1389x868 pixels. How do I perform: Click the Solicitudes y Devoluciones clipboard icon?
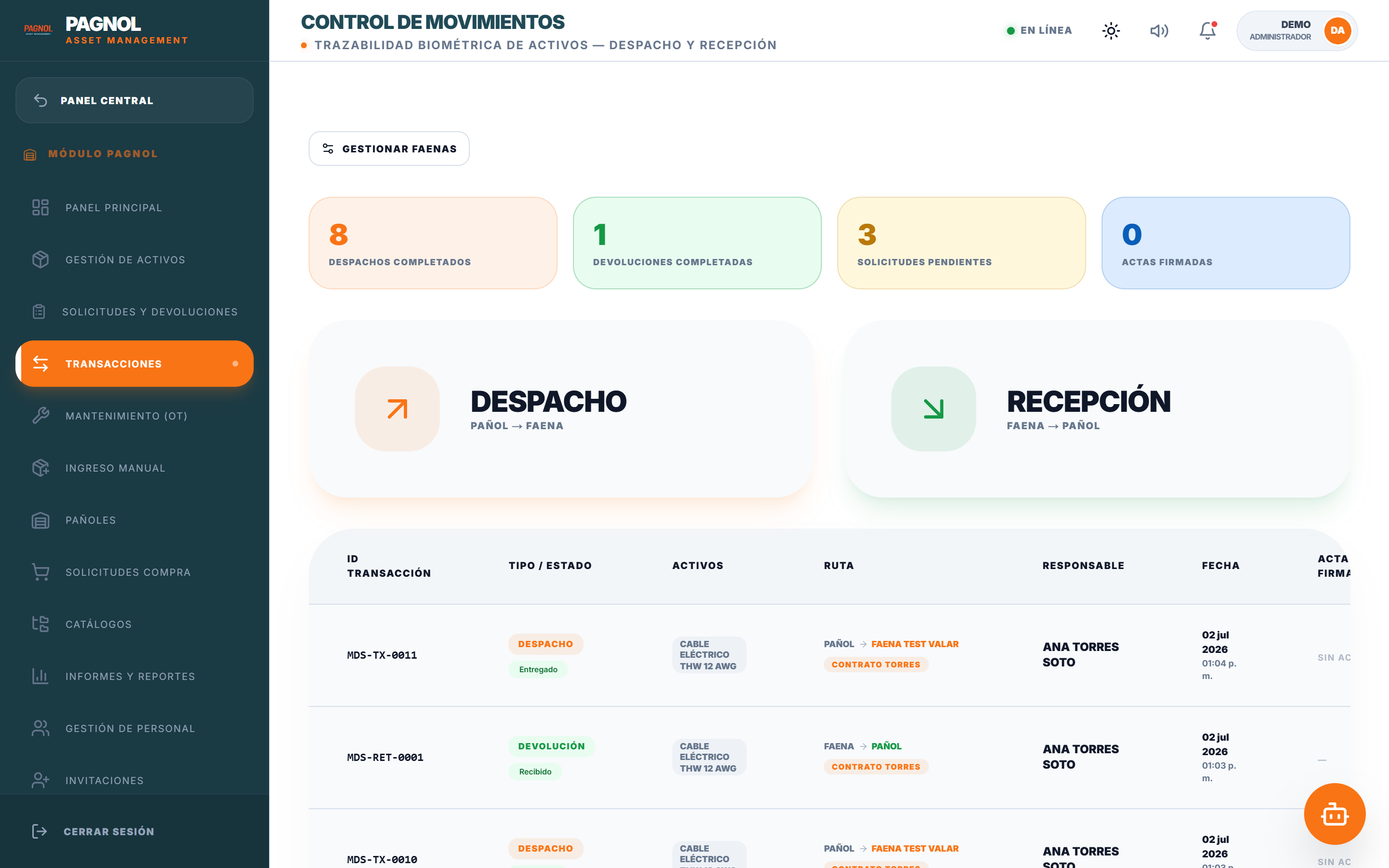click(39, 312)
